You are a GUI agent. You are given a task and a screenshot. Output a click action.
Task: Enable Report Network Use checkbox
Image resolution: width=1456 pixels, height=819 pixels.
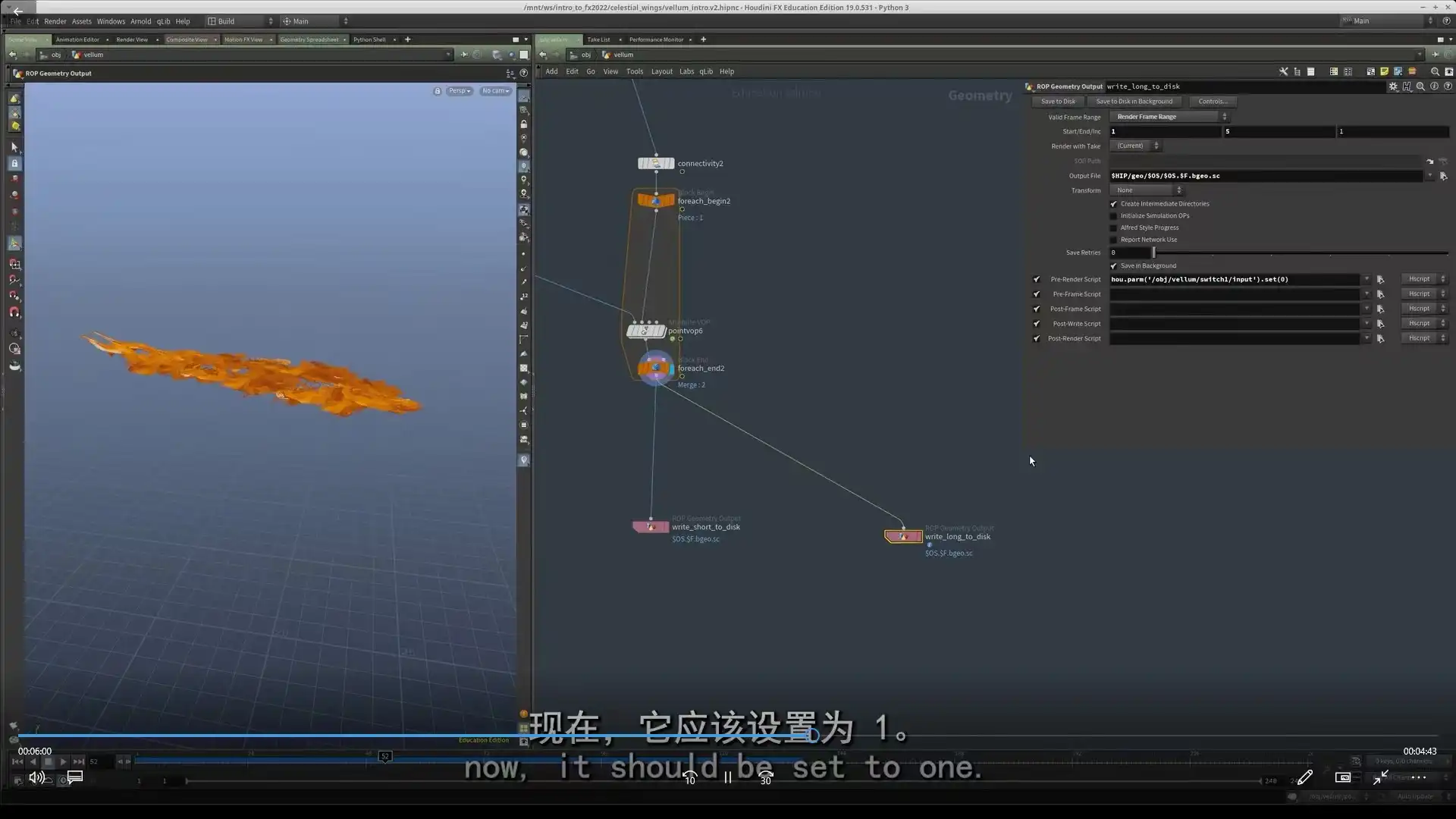coord(1114,240)
